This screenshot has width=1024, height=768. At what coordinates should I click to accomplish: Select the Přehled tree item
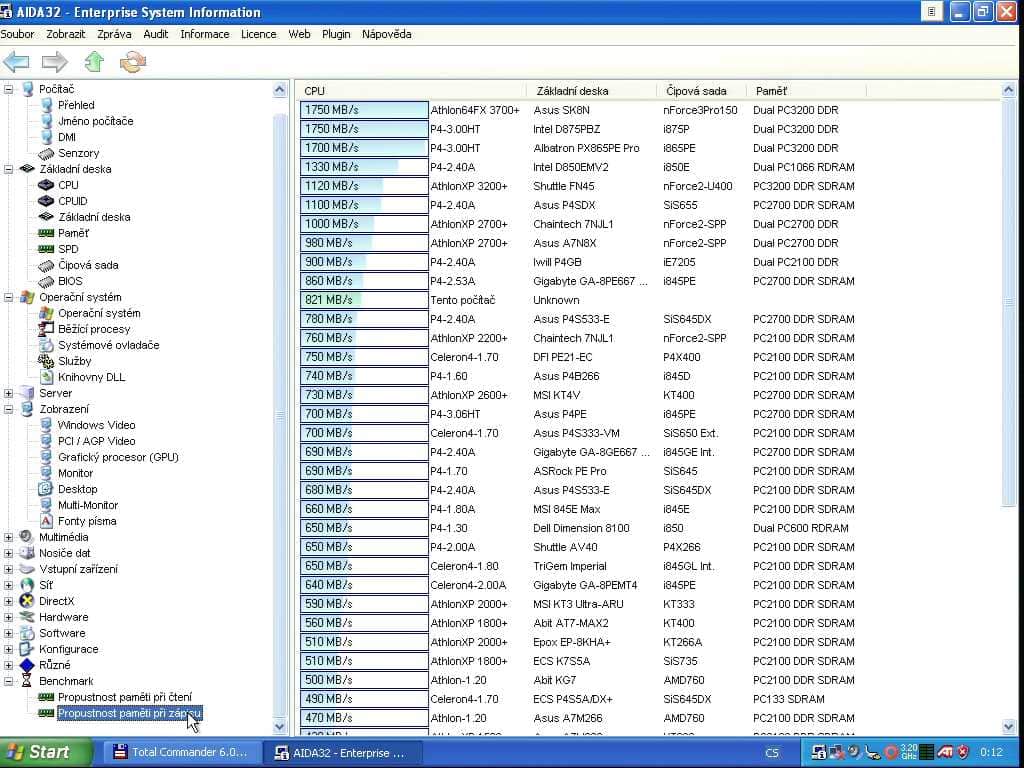pos(76,105)
